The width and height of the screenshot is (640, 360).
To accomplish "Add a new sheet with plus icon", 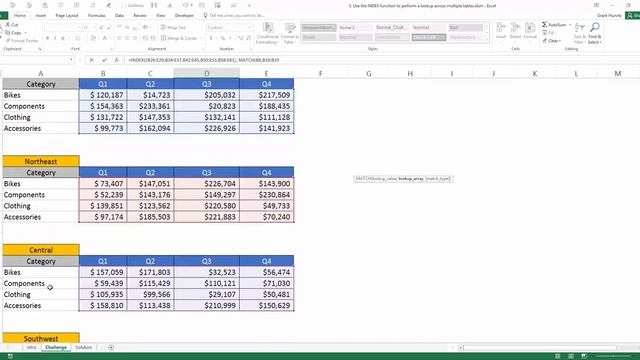I will point(111,347).
